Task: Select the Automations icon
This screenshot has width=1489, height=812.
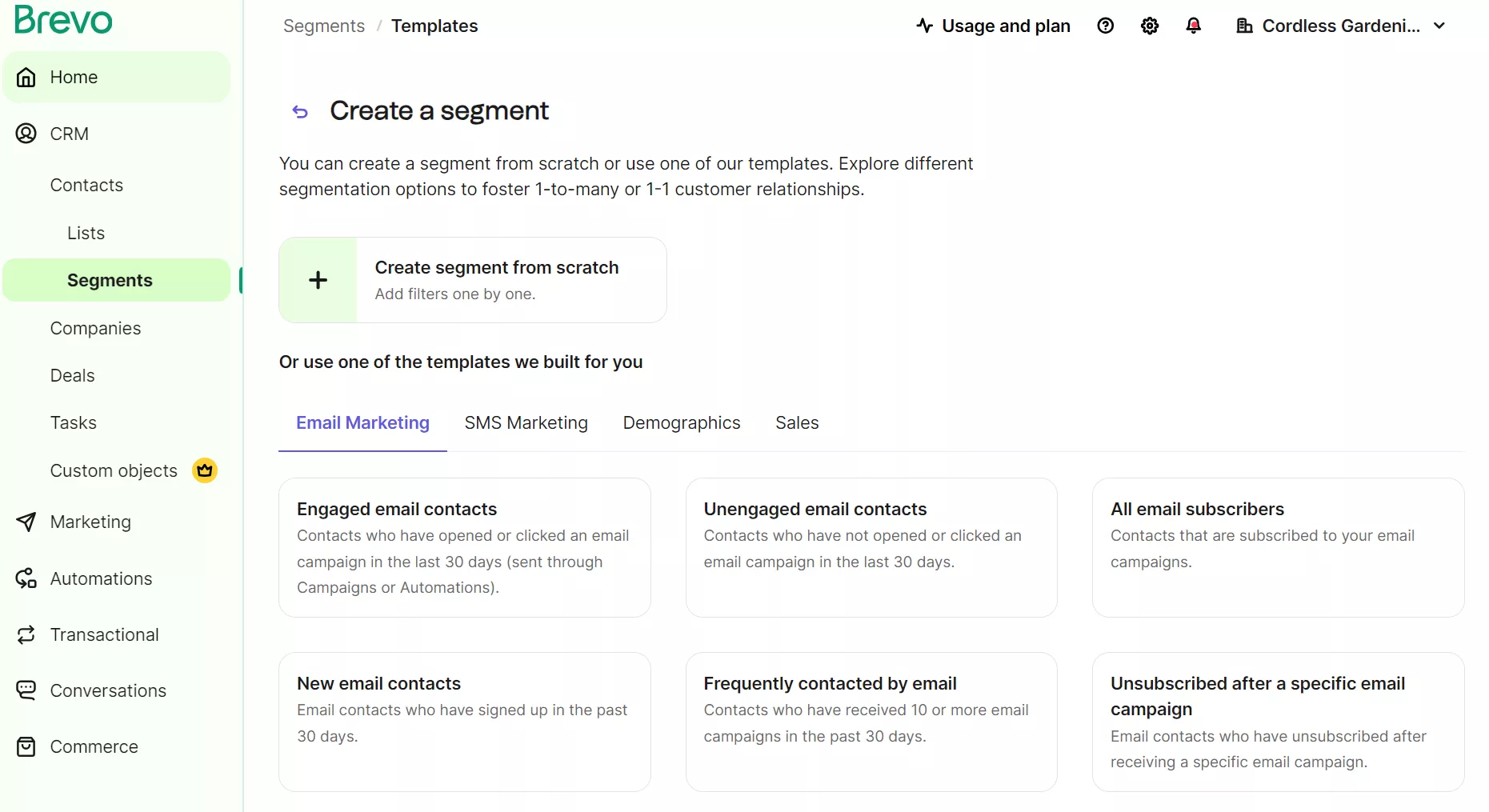Action: 25,578
